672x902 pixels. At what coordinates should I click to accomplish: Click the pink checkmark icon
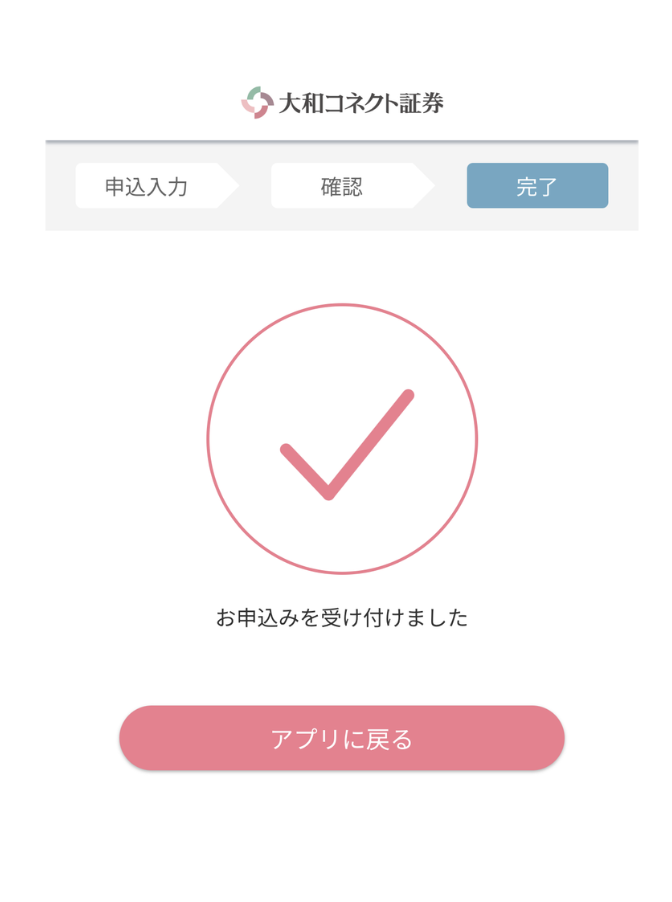346,444
